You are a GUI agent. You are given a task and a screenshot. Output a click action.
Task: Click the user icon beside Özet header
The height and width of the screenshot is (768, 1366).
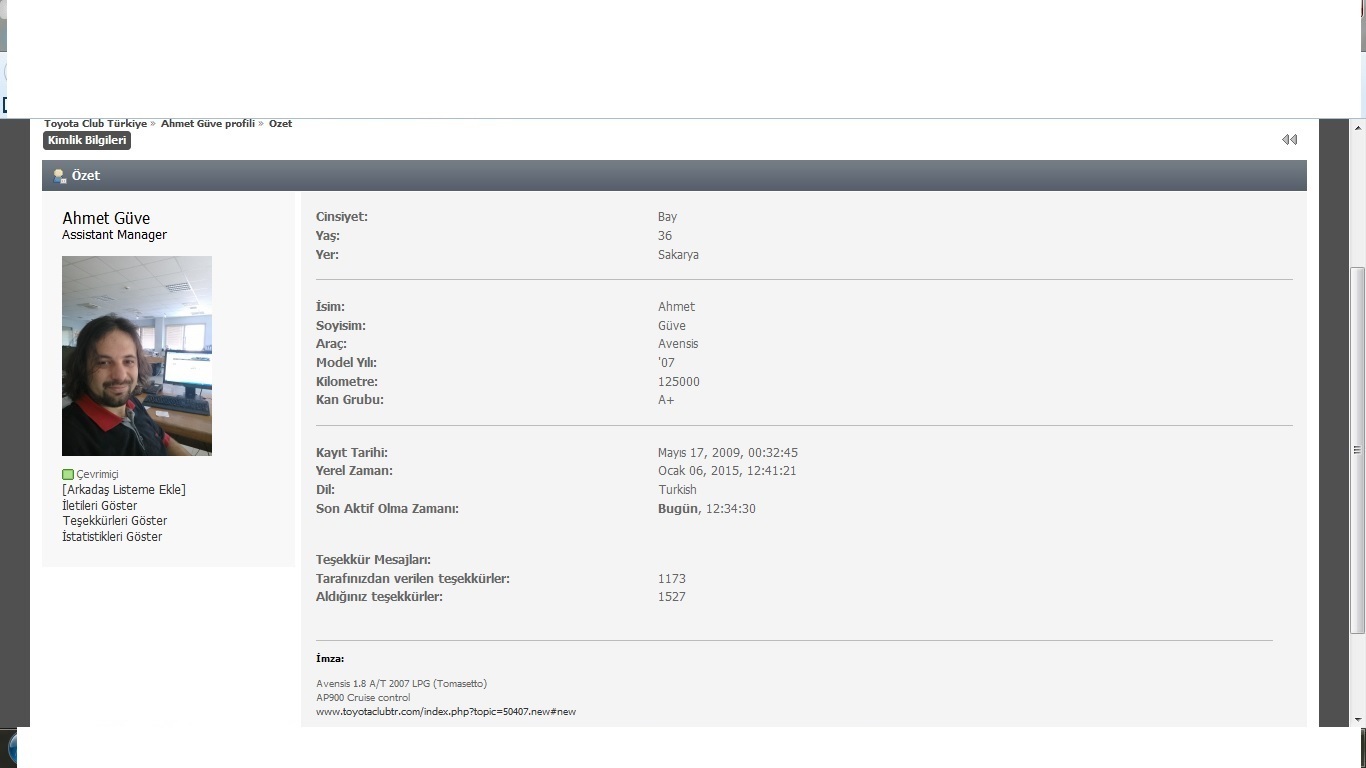[x=59, y=176]
